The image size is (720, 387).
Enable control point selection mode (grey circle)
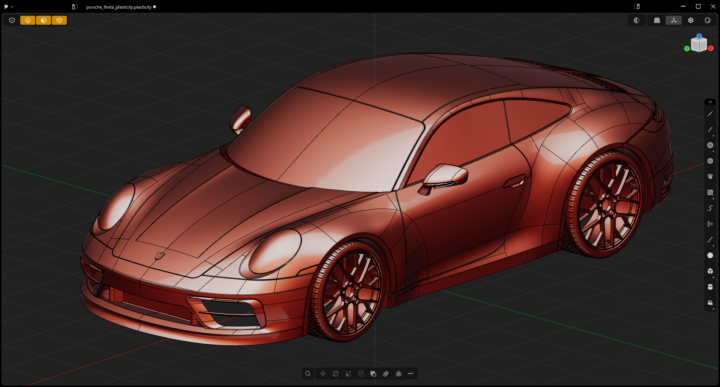pyautogui.click(x=12, y=20)
